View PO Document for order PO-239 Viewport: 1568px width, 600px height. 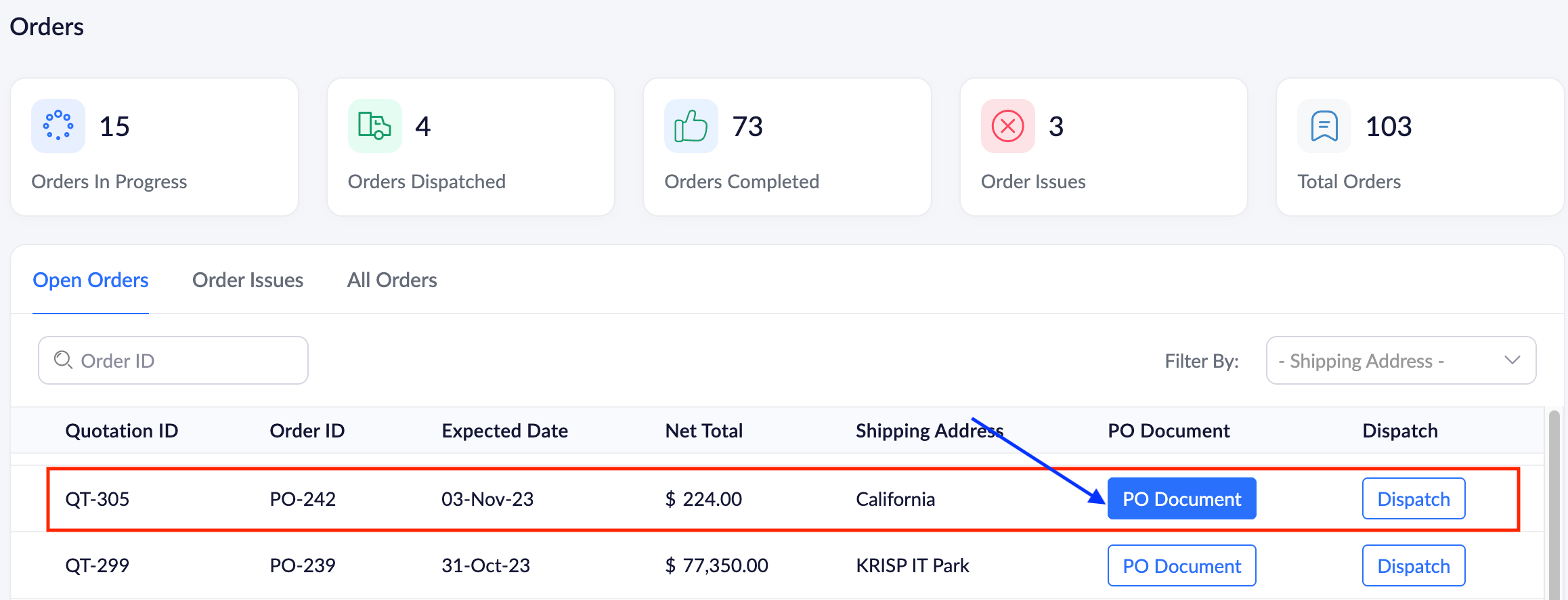point(1181,565)
